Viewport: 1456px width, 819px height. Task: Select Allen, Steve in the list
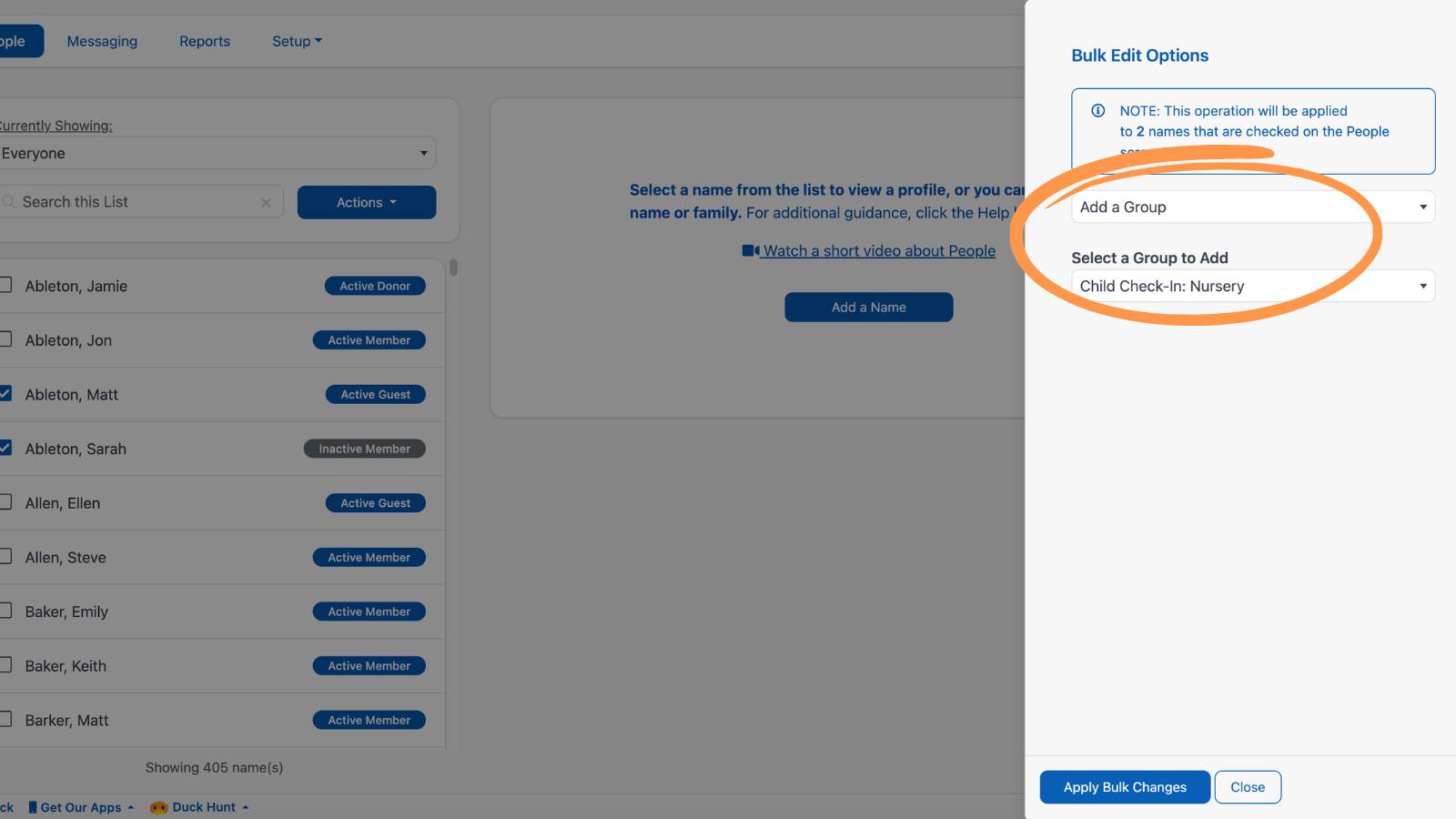[x=66, y=557]
